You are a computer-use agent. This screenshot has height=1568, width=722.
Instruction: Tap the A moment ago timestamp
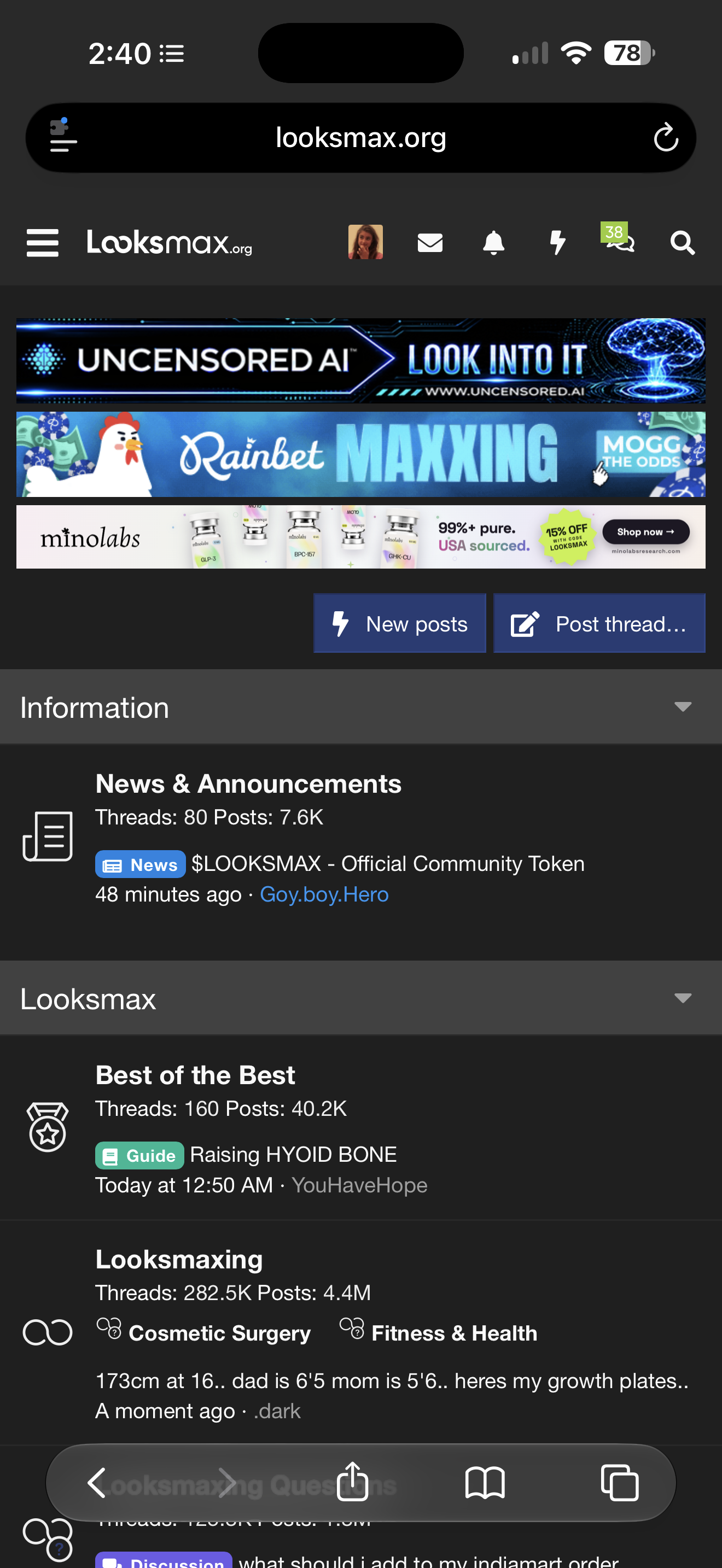[x=165, y=1411]
